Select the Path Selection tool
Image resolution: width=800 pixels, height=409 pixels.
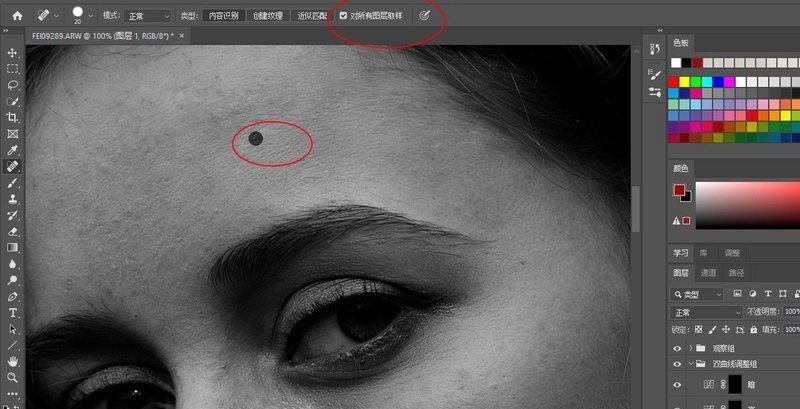tap(13, 329)
